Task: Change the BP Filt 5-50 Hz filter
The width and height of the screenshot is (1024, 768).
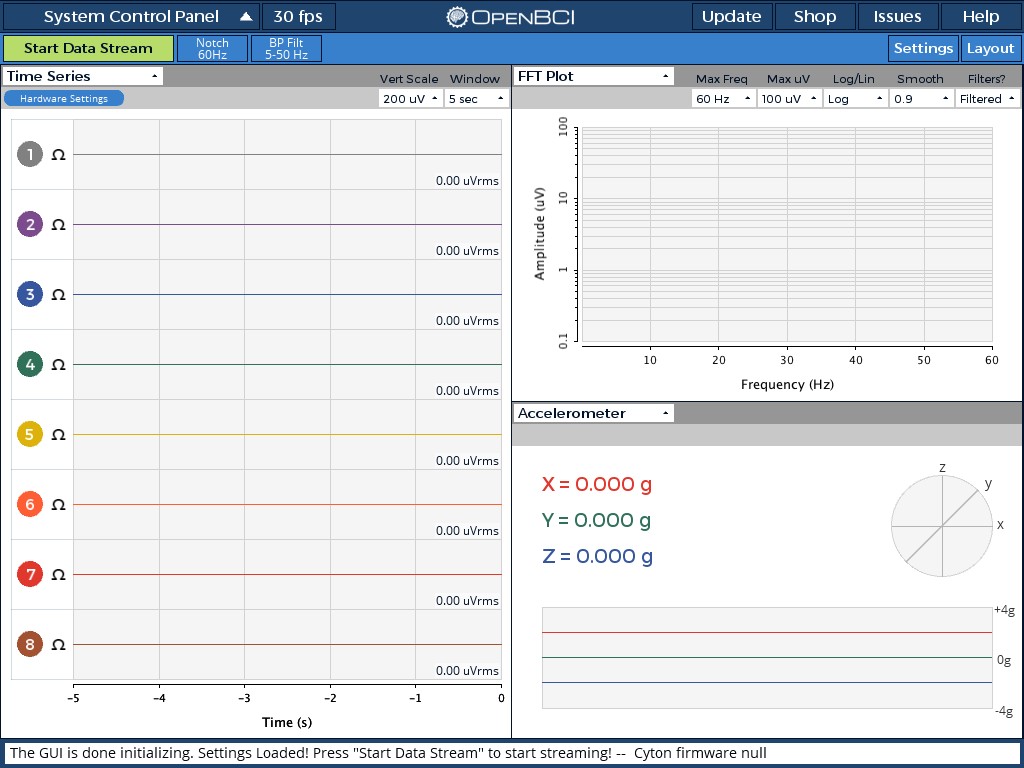Action: 286,48
